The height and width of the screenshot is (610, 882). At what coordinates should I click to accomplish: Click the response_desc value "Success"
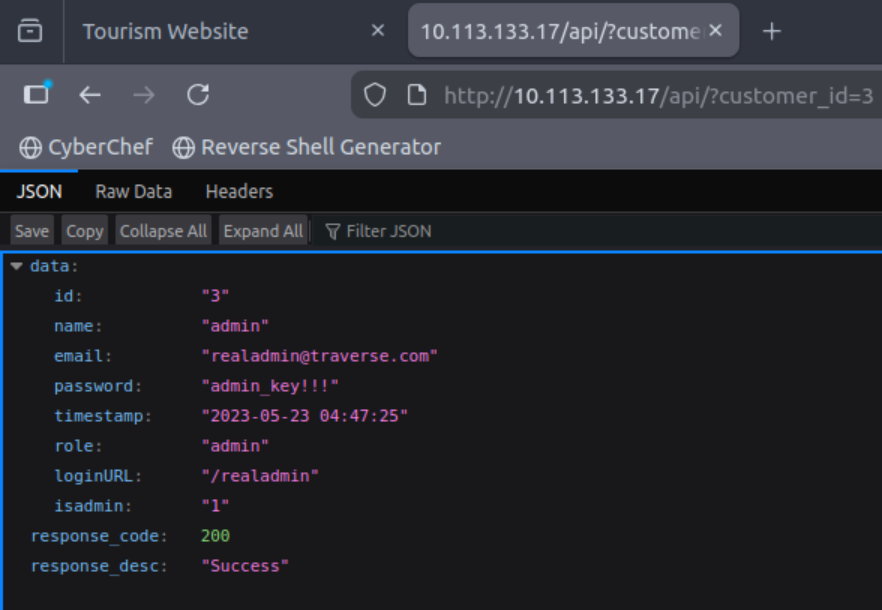pyautogui.click(x=245, y=566)
